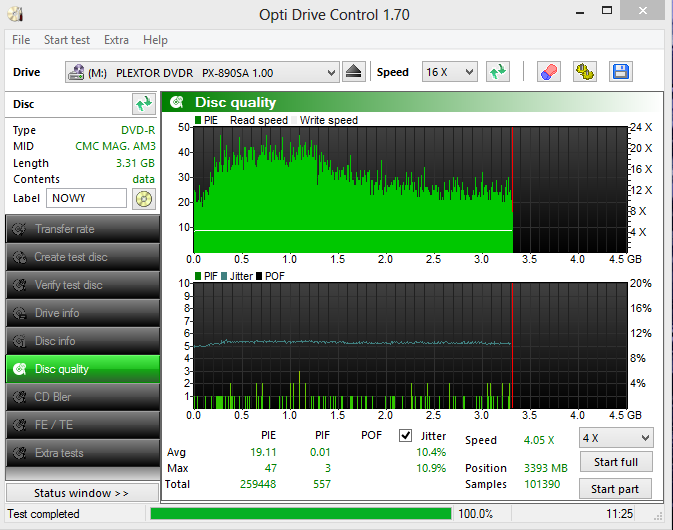Open the Verify test disc panel
673x530 pixels.
pyautogui.click(x=83, y=285)
